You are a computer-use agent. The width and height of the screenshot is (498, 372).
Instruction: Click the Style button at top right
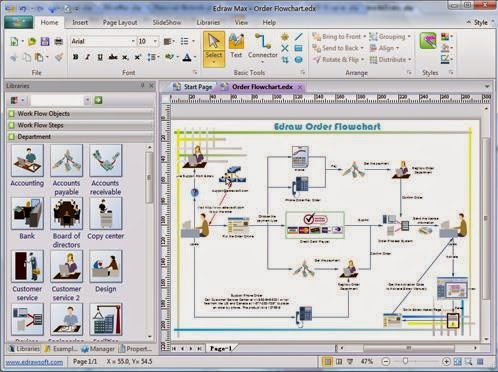[x=480, y=22]
